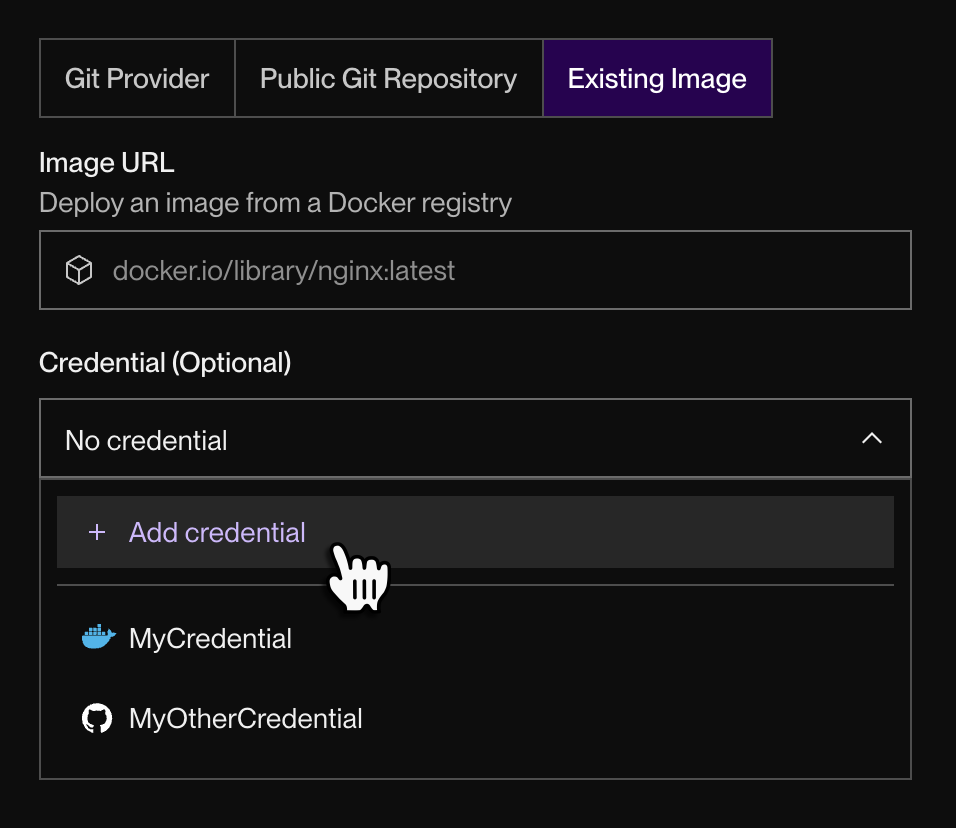Screen dimensions: 956x828
Task: Select MyCredential from the credential list
Action: 210,639
